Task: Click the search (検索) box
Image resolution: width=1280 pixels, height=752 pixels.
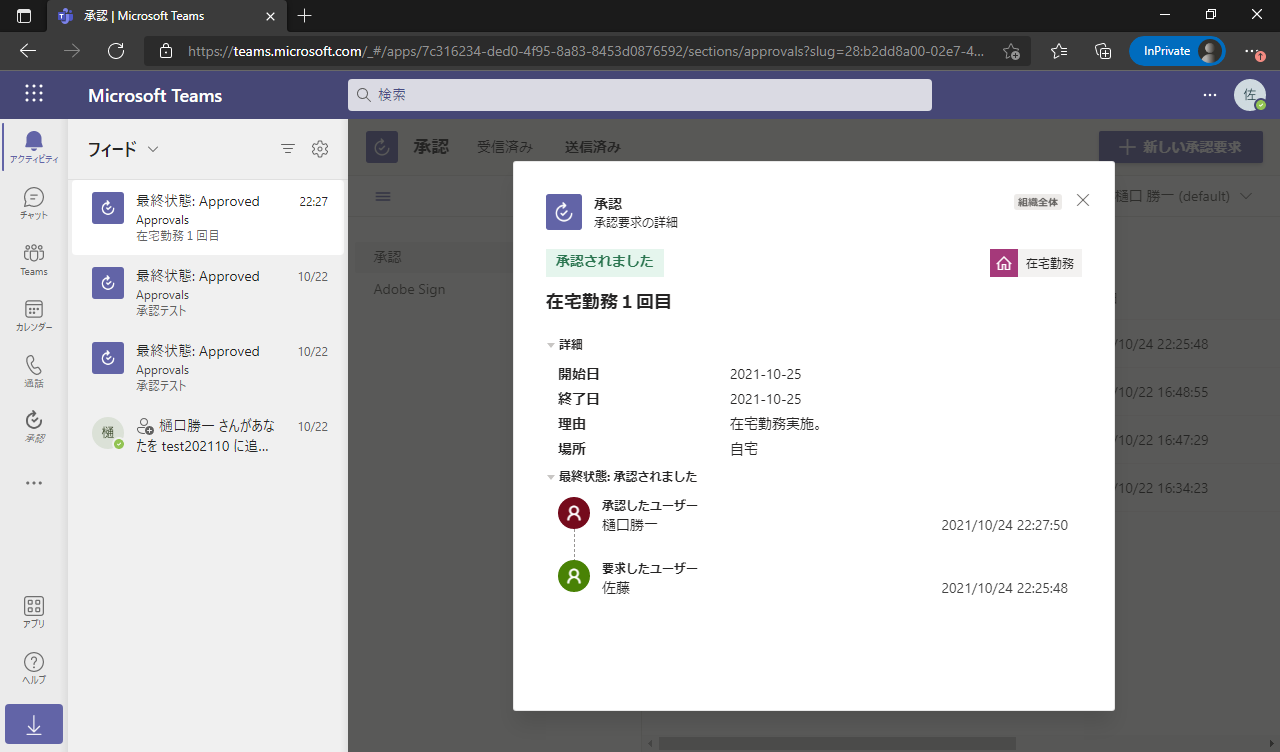Action: pyautogui.click(x=640, y=95)
